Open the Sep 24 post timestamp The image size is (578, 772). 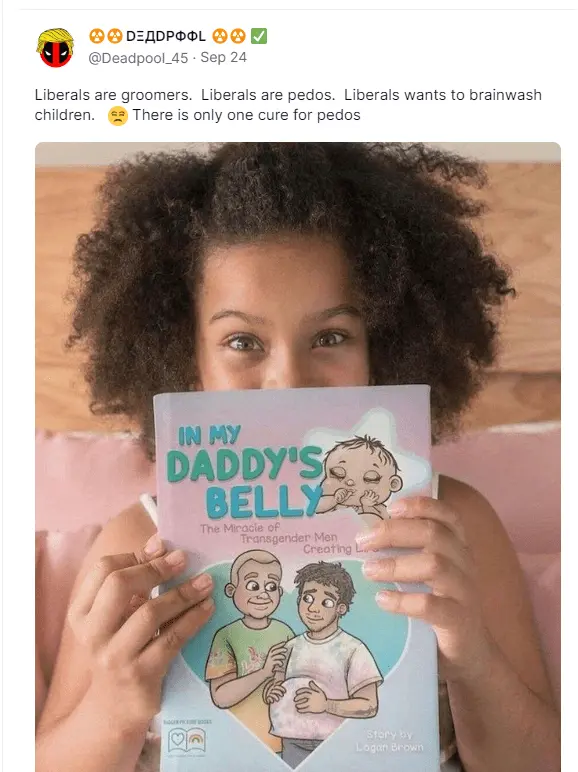coord(224,58)
